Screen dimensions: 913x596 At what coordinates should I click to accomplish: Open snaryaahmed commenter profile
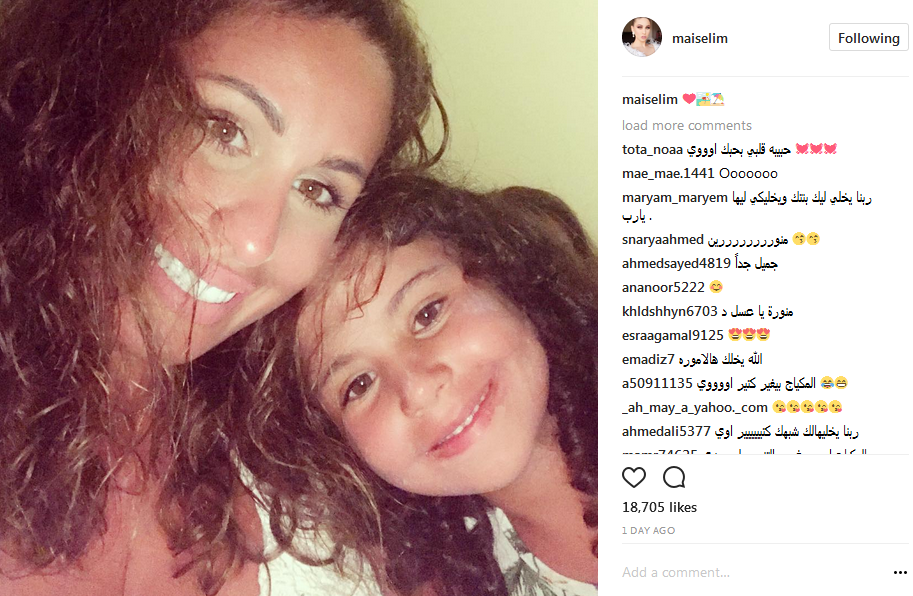tap(663, 239)
